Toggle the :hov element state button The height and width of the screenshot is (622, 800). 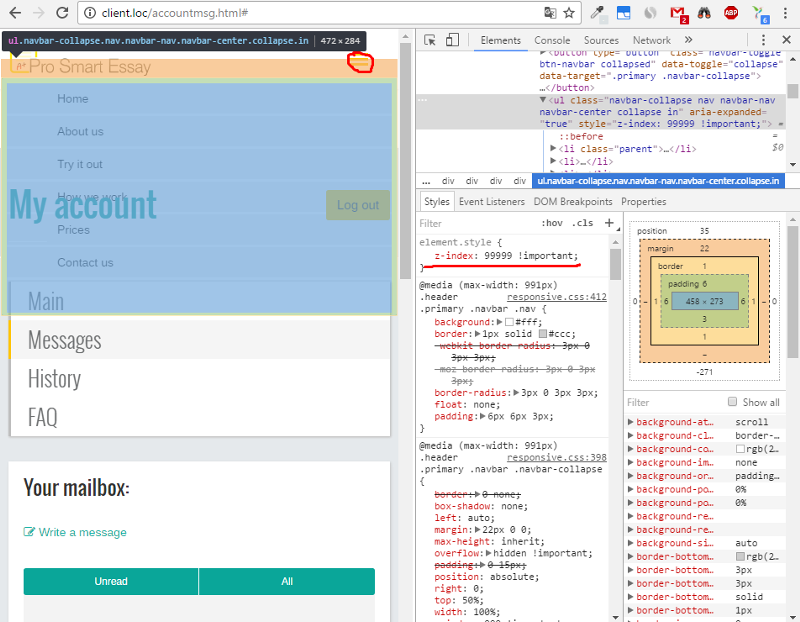(552, 223)
